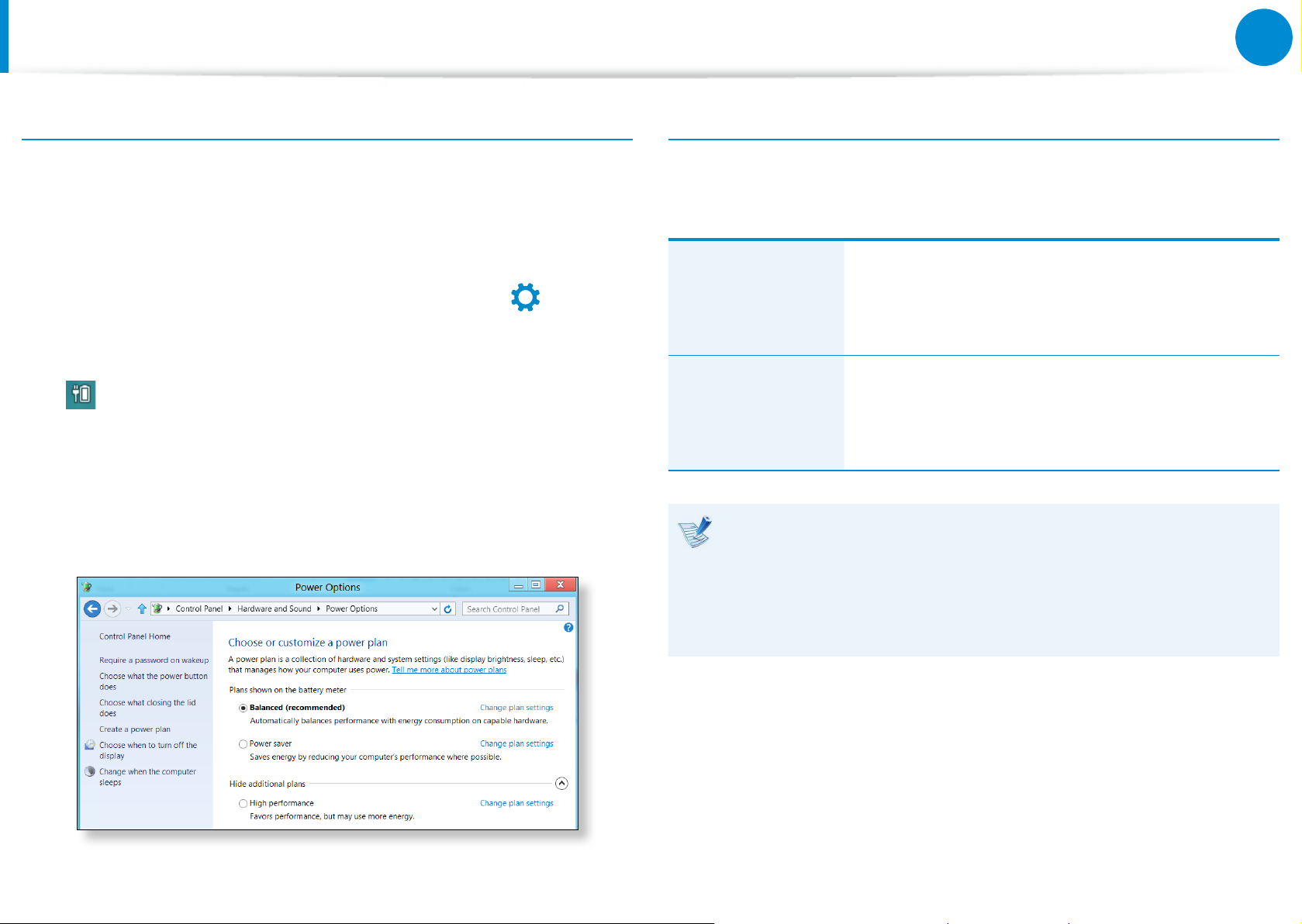The height and width of the screenshot is (924, 1302).
Task: Open the address bar history dropdown
Action: pyautogui.click(x=434, y=609)
